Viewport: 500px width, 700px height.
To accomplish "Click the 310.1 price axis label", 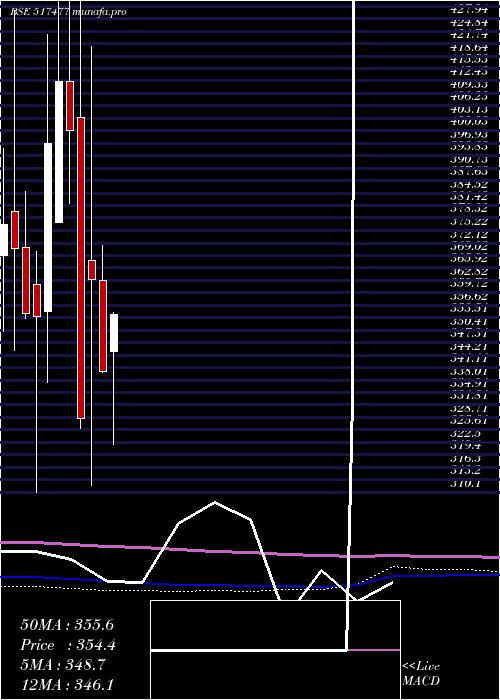I will (465, 483).
